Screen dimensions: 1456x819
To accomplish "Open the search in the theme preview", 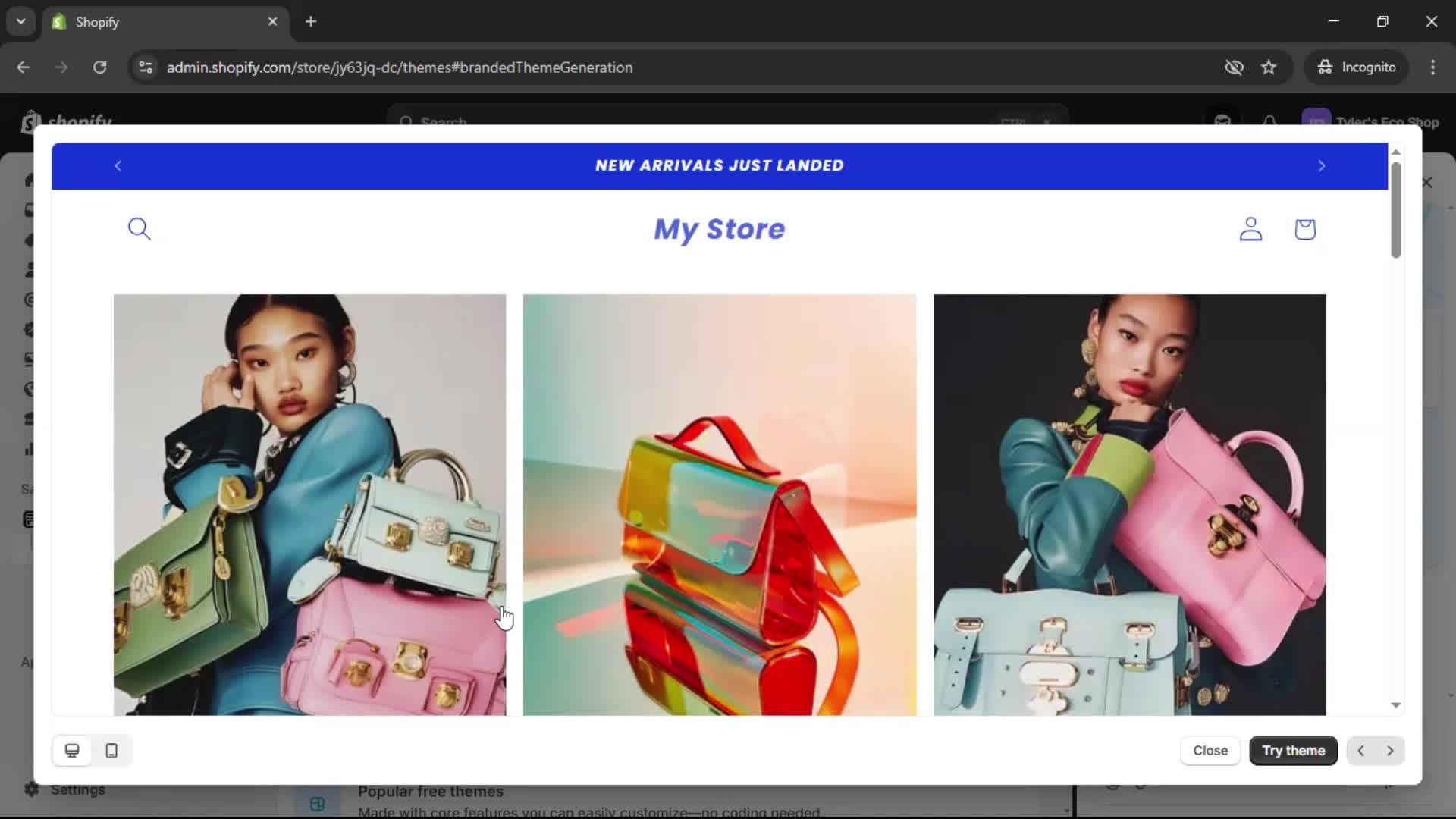I will click(x=140, y=229).
